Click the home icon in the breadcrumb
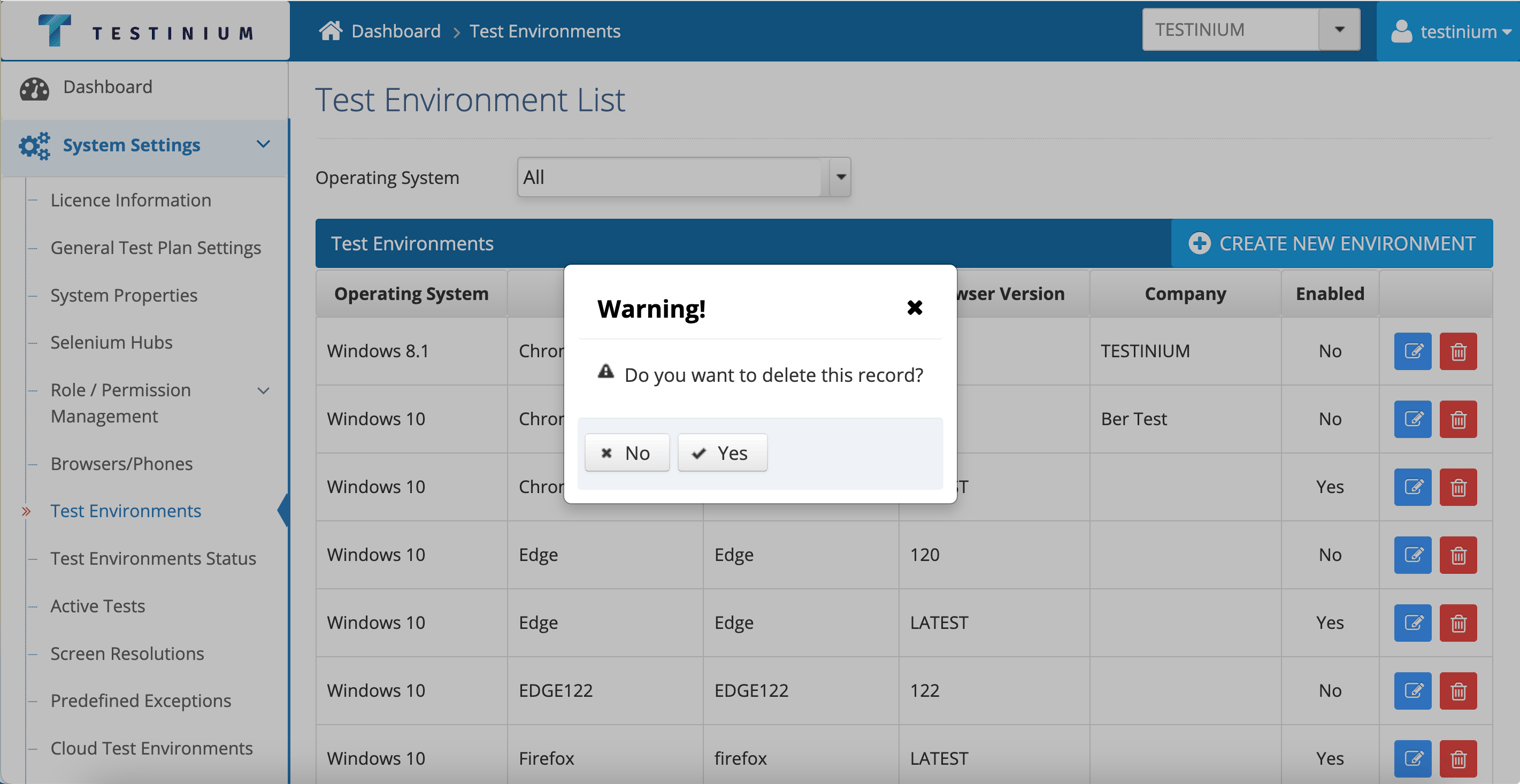 click(x=330, y=31)
